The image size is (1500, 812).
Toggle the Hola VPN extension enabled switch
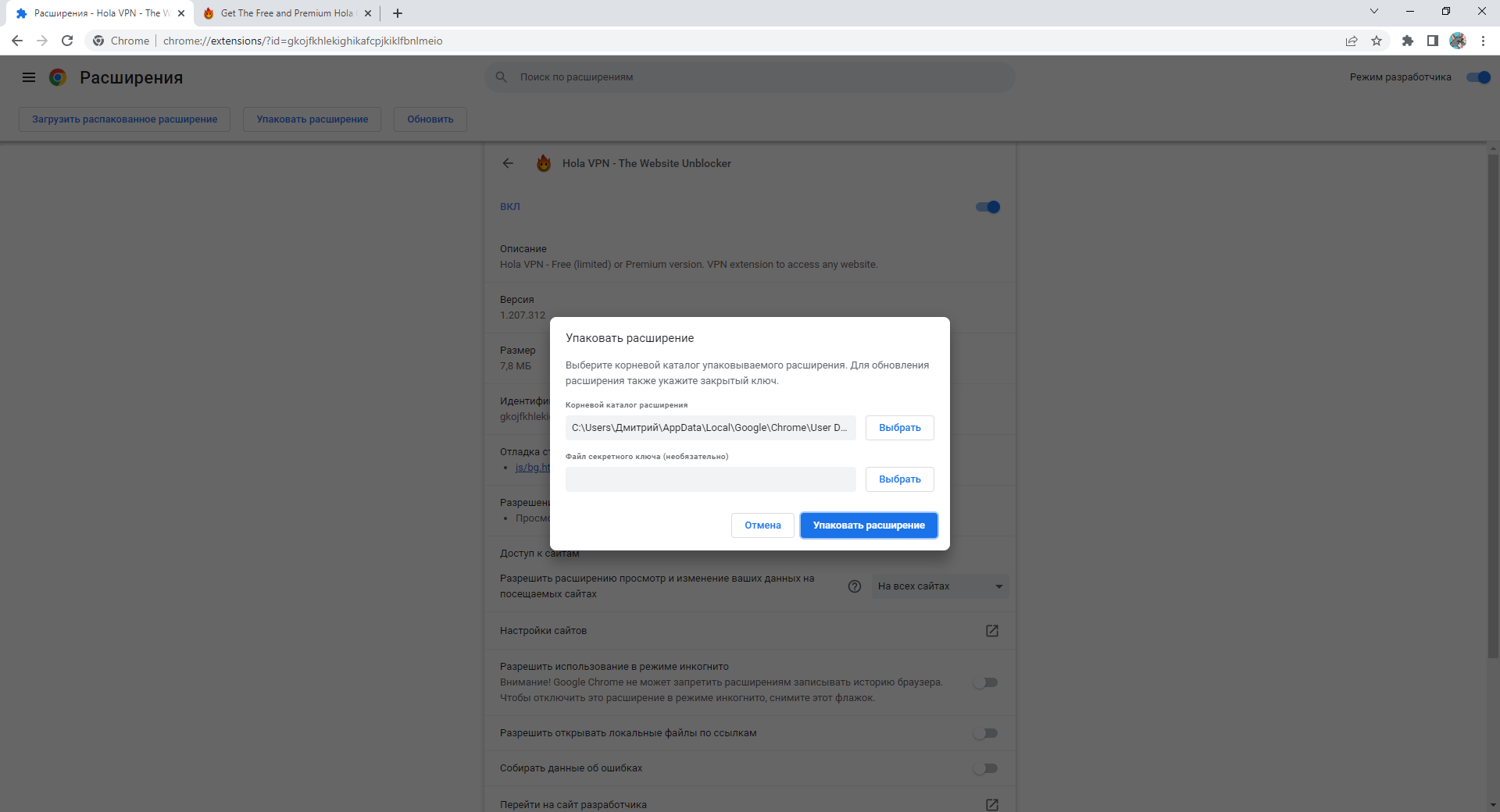tap(988, 207)
